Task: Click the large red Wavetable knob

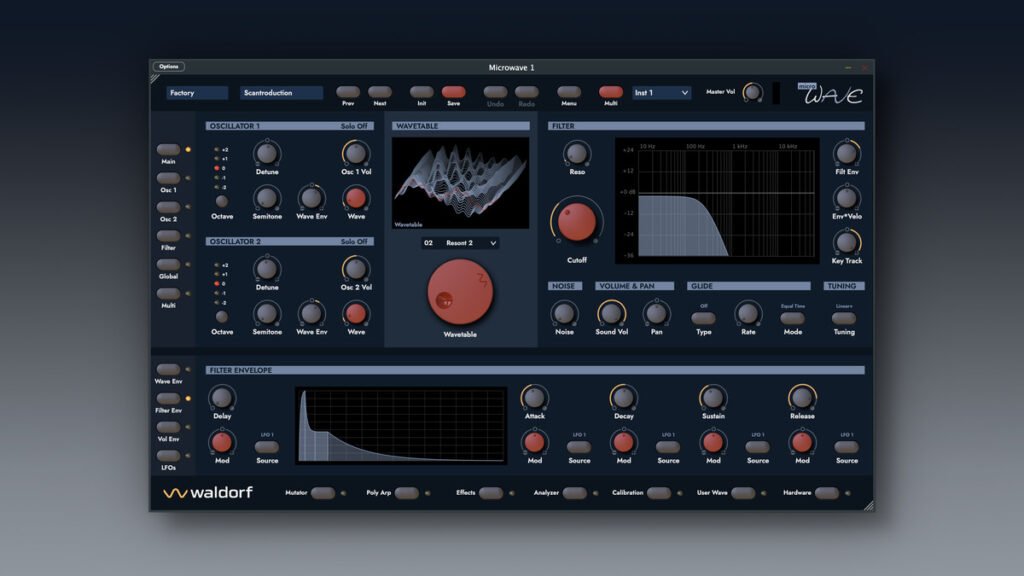Action: tap(460, 292)
